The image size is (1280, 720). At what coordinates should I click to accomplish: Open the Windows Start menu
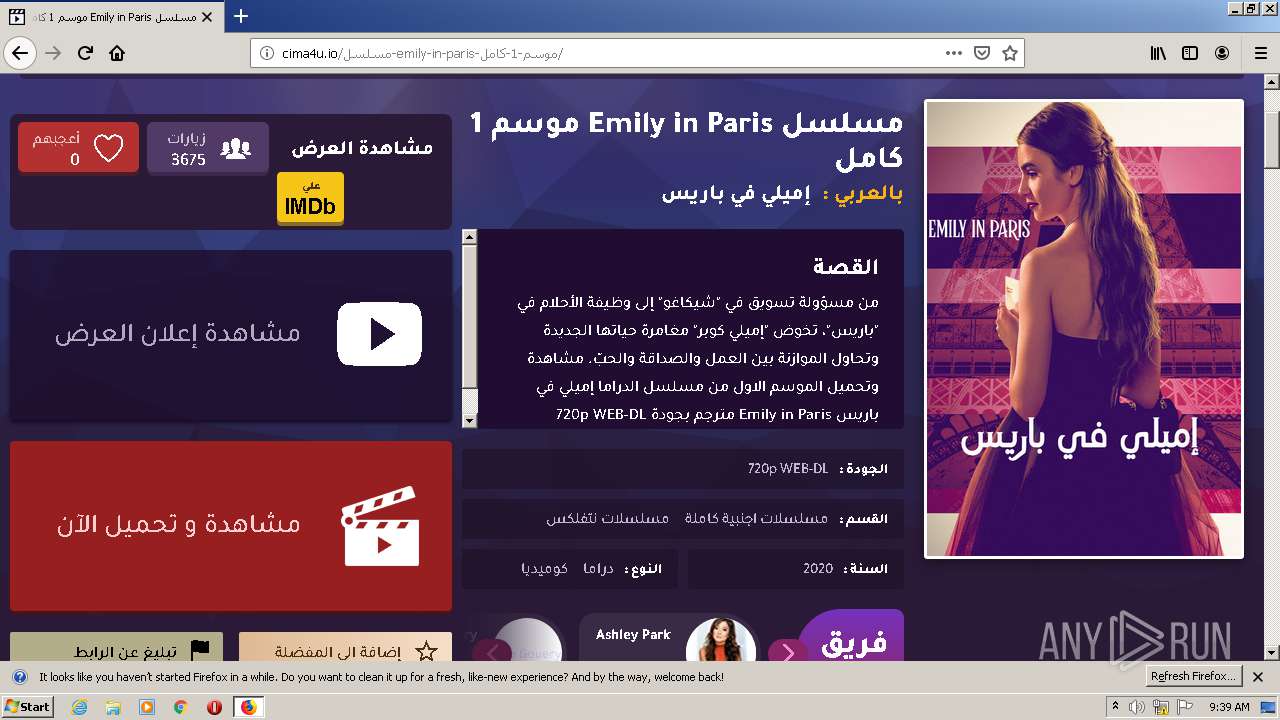click(28, 706)
